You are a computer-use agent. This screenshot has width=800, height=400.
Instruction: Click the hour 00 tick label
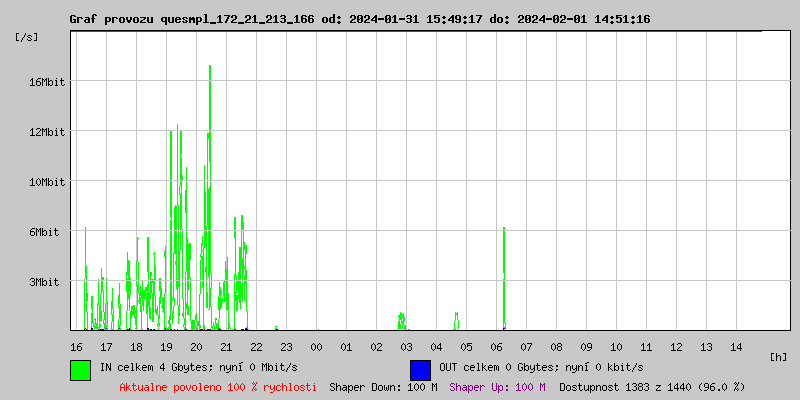tap(316, 347)
